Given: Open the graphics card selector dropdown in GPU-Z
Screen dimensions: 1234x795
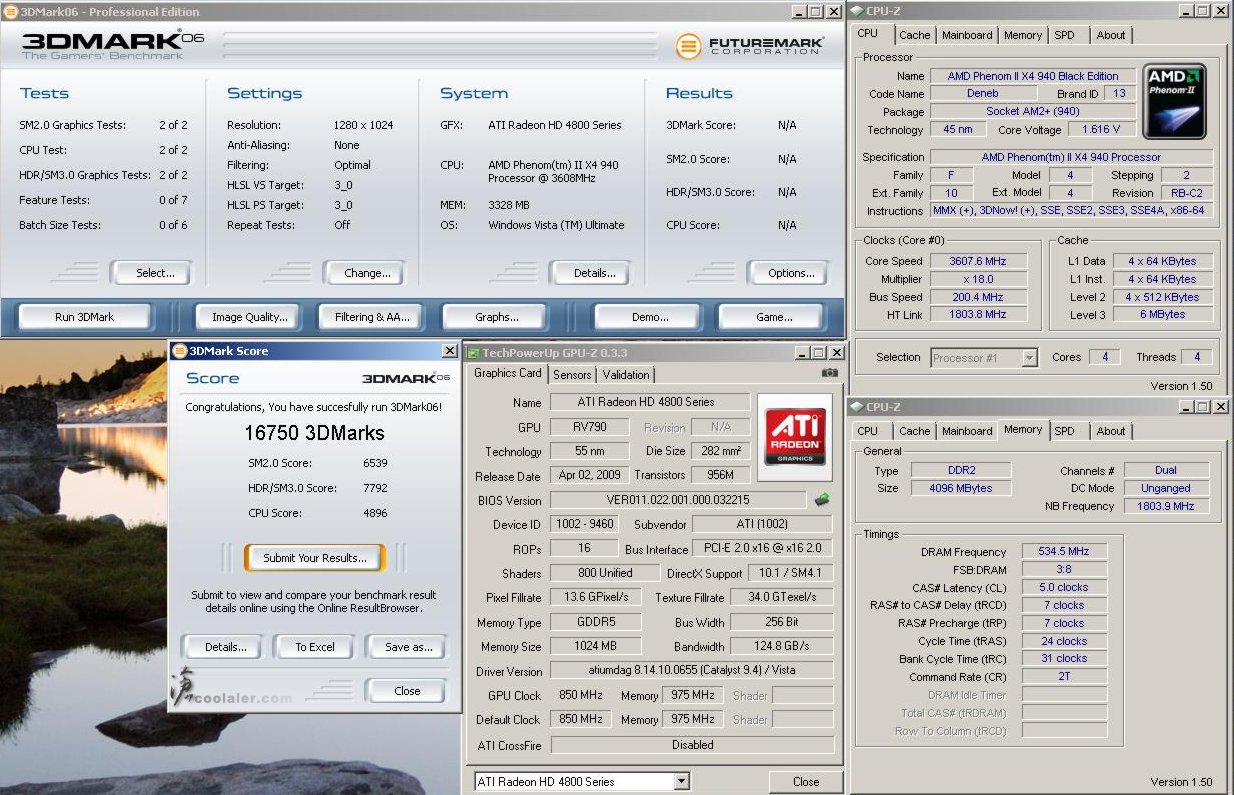Looking at the screenshot, I should (x=681, y=781).
